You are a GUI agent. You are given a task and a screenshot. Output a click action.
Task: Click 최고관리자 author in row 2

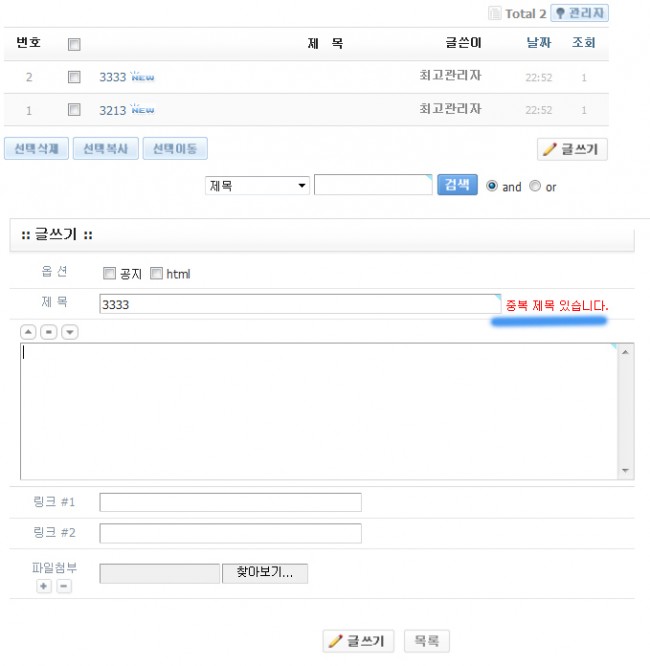(x=450, y=76)
